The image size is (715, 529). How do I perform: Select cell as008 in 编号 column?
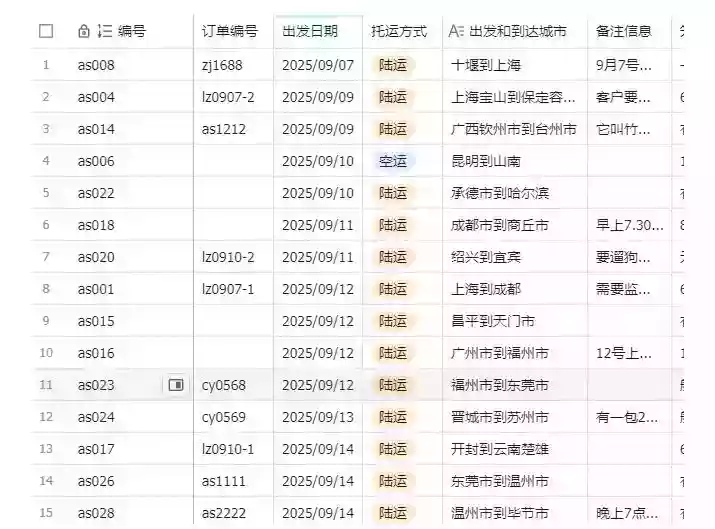pyautogui.click(x=96, y=65)
